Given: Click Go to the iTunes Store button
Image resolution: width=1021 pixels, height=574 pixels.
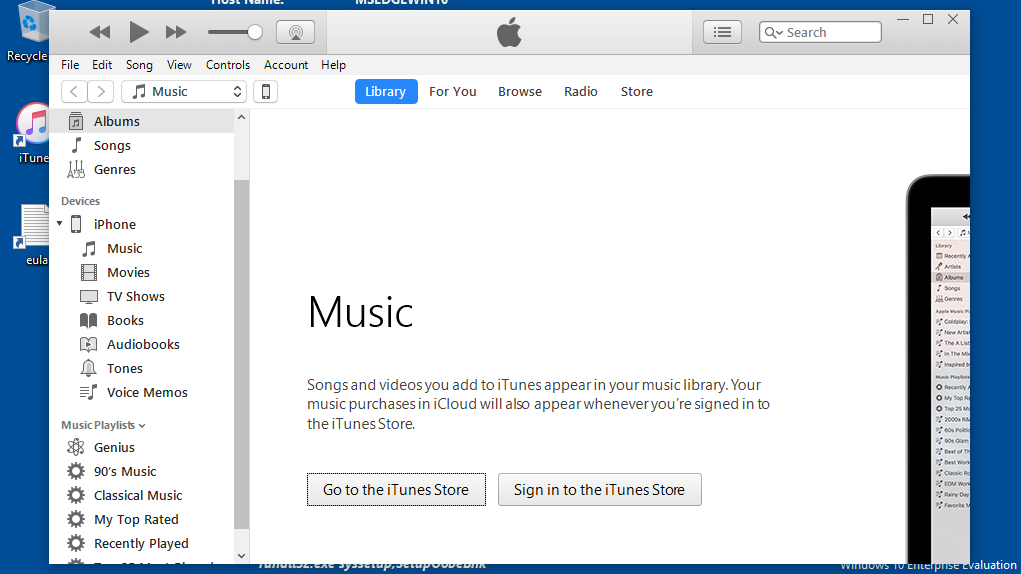Looking at the screenshot, I should (397, 489).
